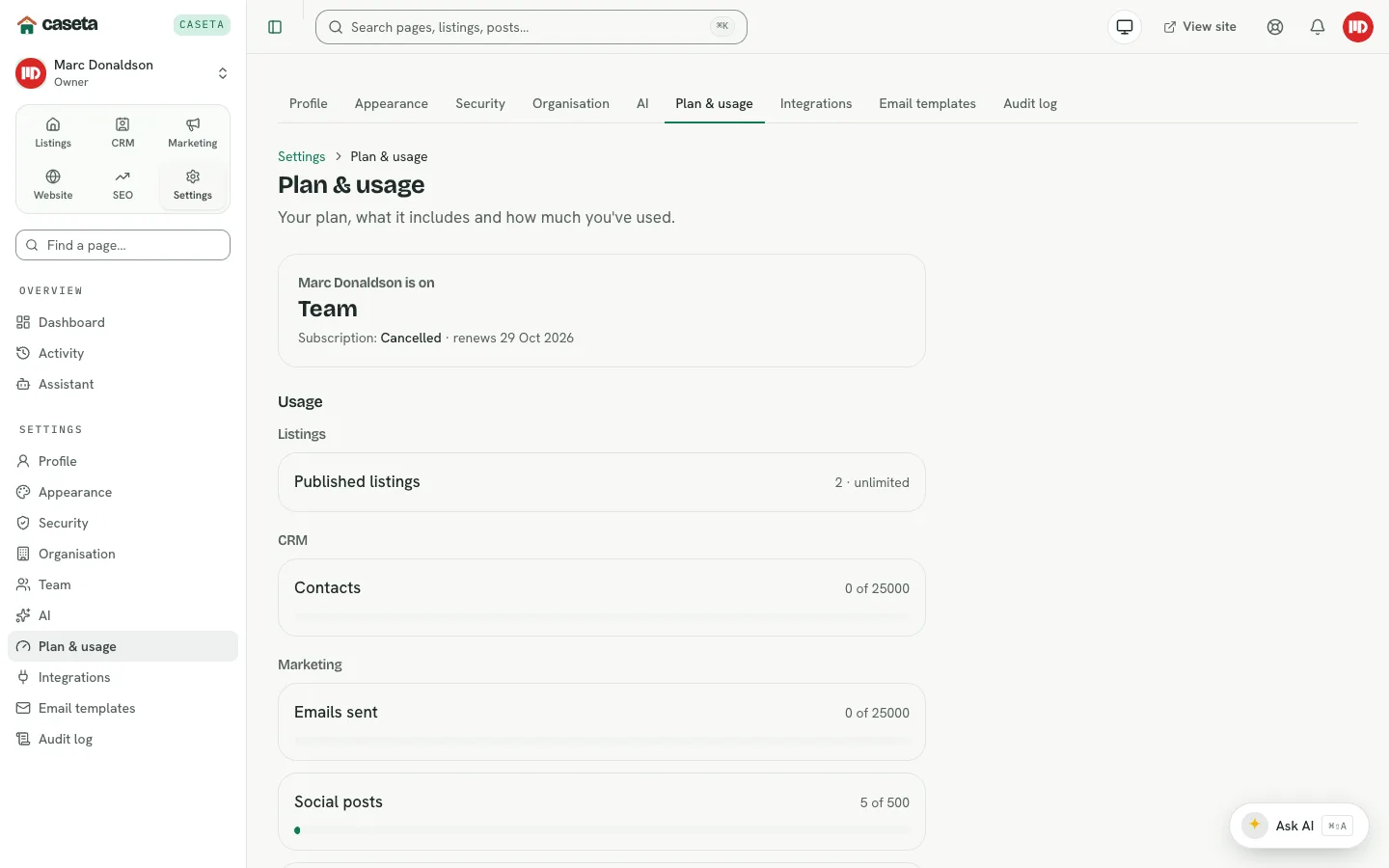Click the Caseta home logo
Screen dimensions: 1389x868
click(x=58, y=24)
